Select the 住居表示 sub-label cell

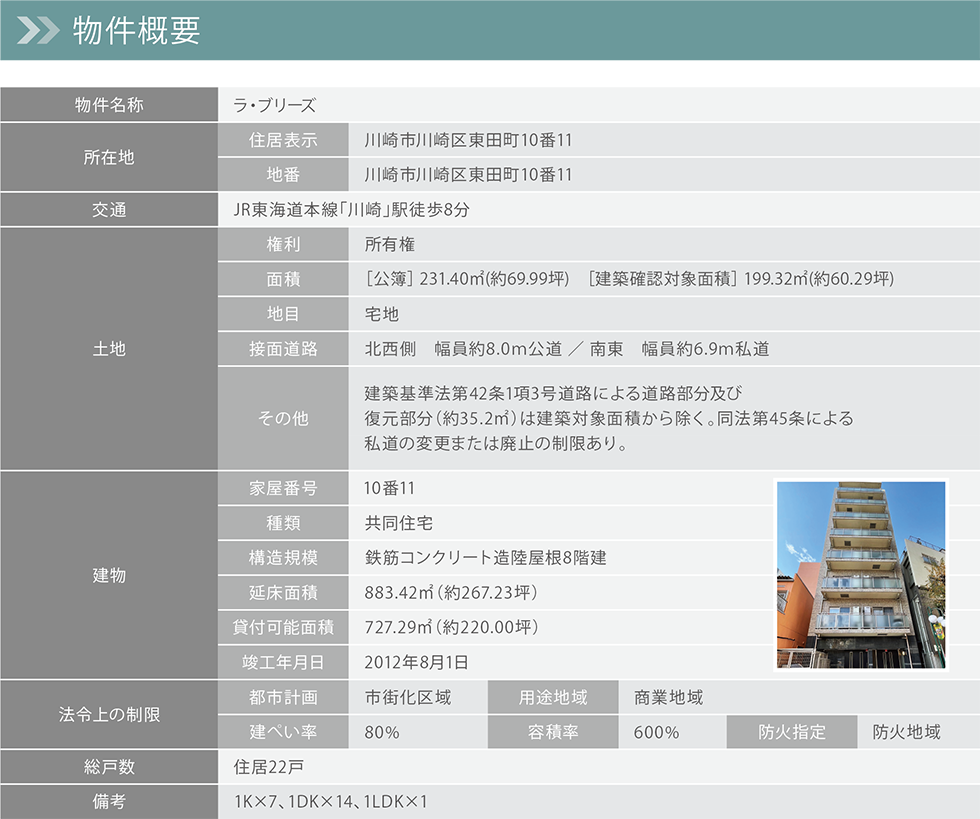click(283, 140)
